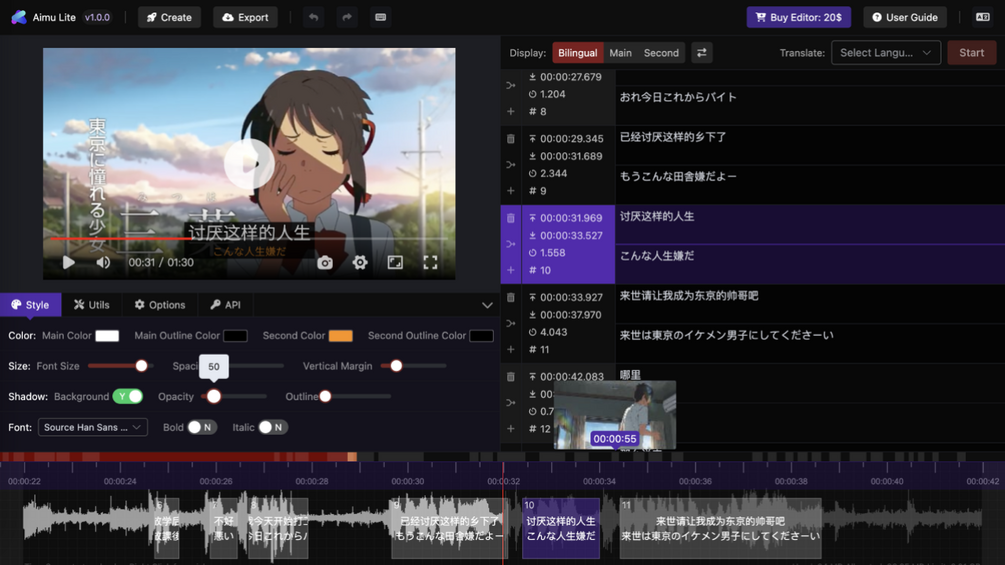This screenshot has width=1005, height=565.
Task: Click the Opacity slider handle
Action: [214, 397]
